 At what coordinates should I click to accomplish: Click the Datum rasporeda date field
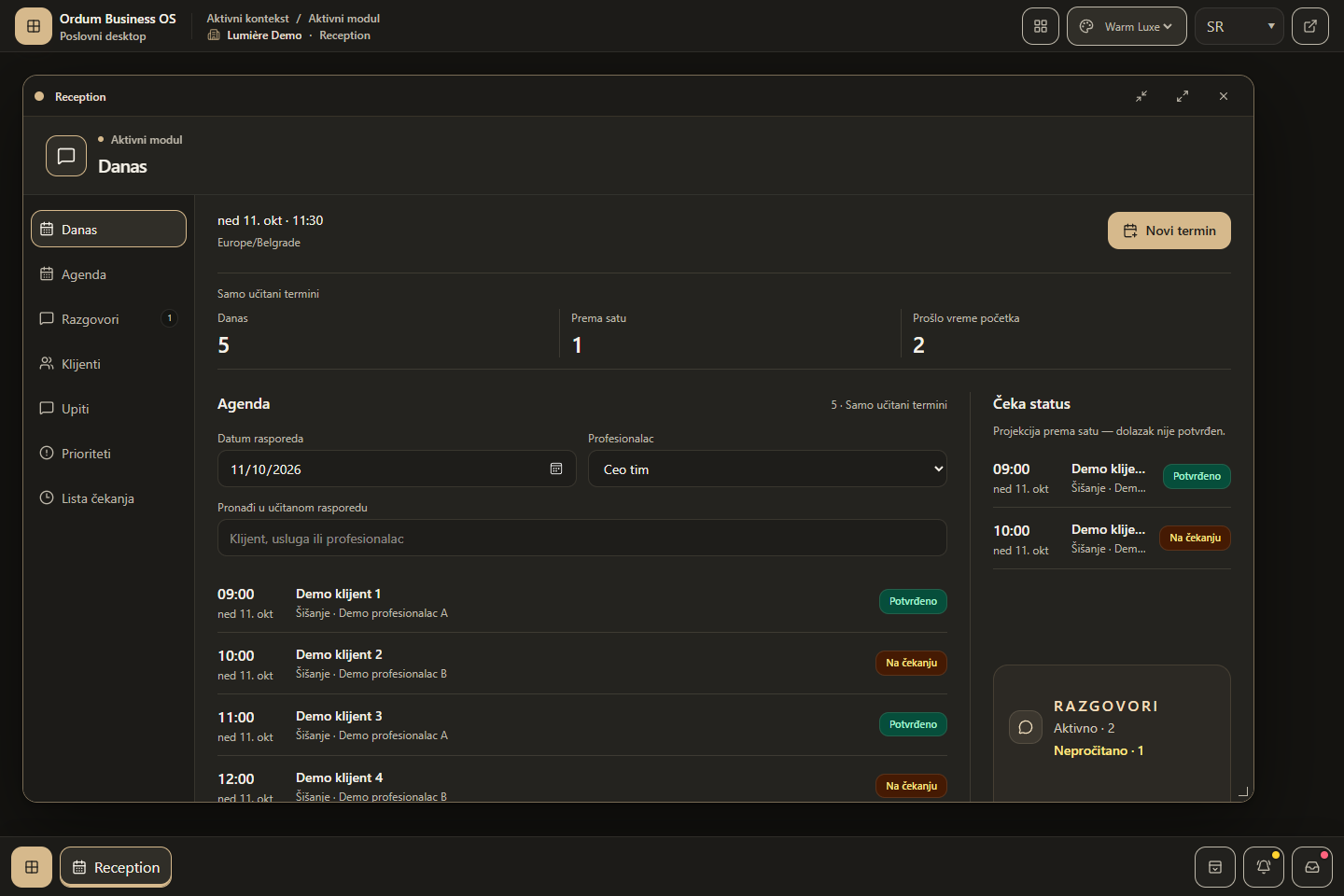pyautogui.click(x=397, y=469)
